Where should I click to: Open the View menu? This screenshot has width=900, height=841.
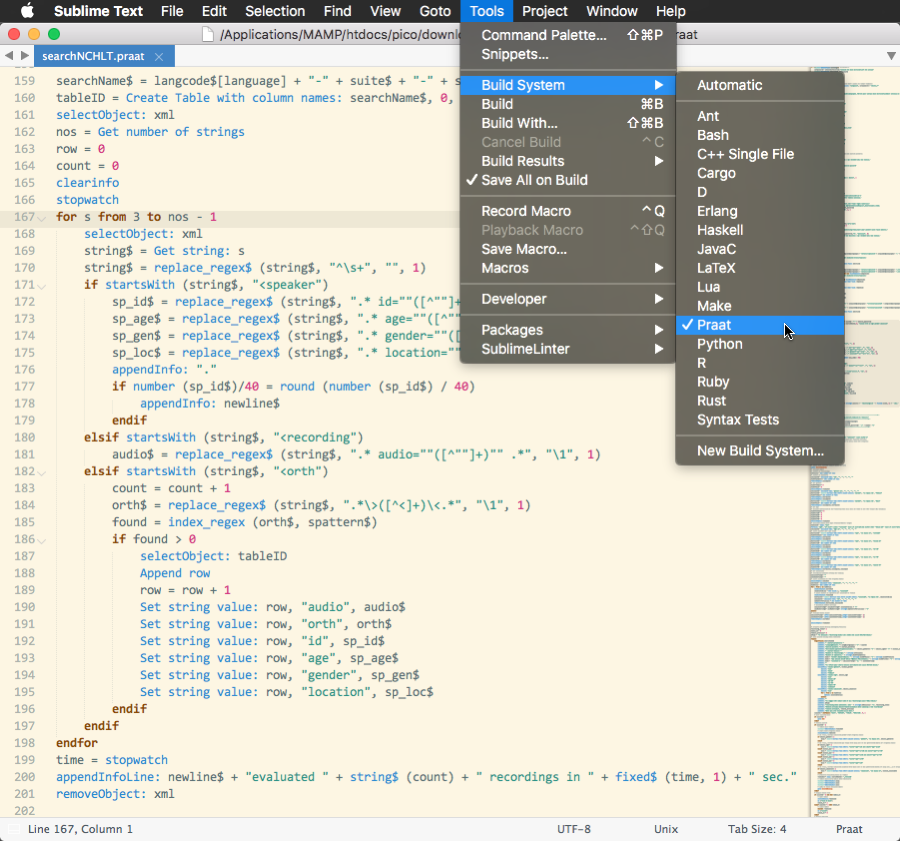[x=385, y=11]
